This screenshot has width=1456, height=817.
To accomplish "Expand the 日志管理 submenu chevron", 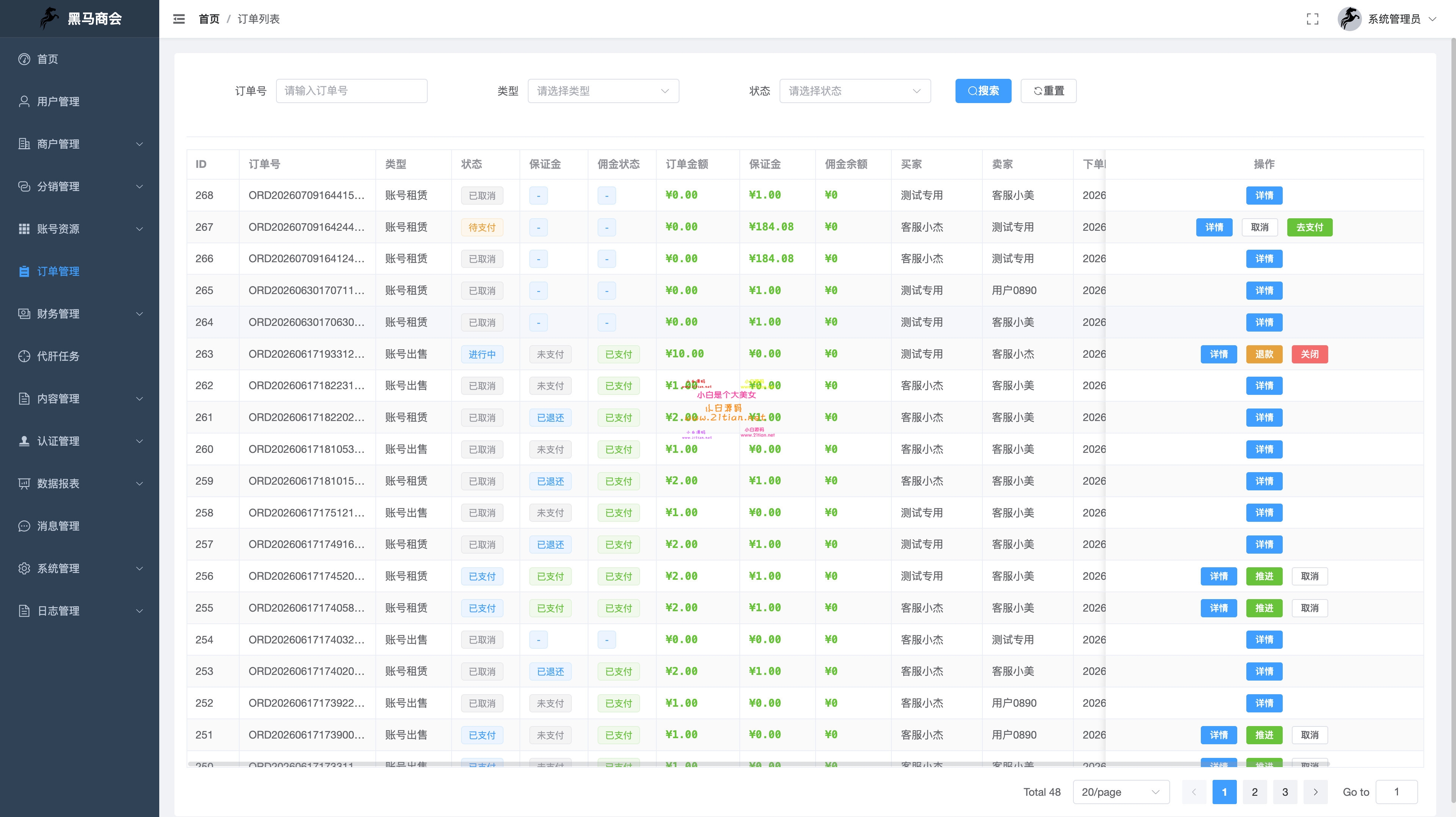I will tap(139, 611).
